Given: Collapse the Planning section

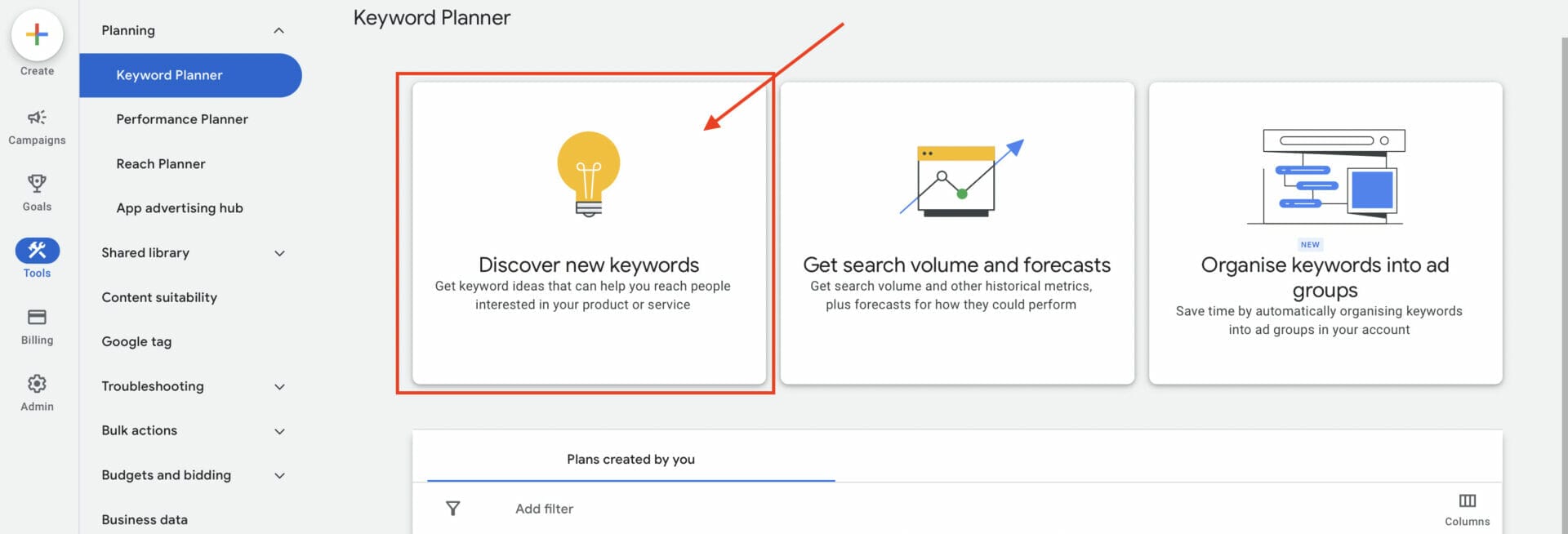Looking at the screenshot, I should [x=279, y=30].
